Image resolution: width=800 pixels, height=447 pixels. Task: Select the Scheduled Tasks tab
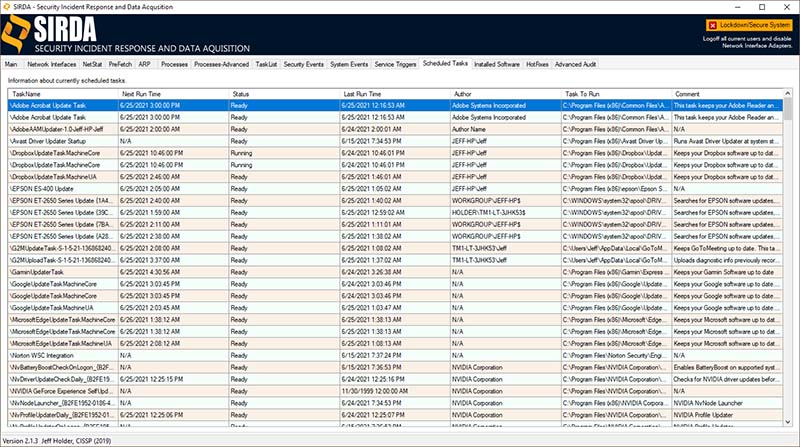(x=445, y=63)
